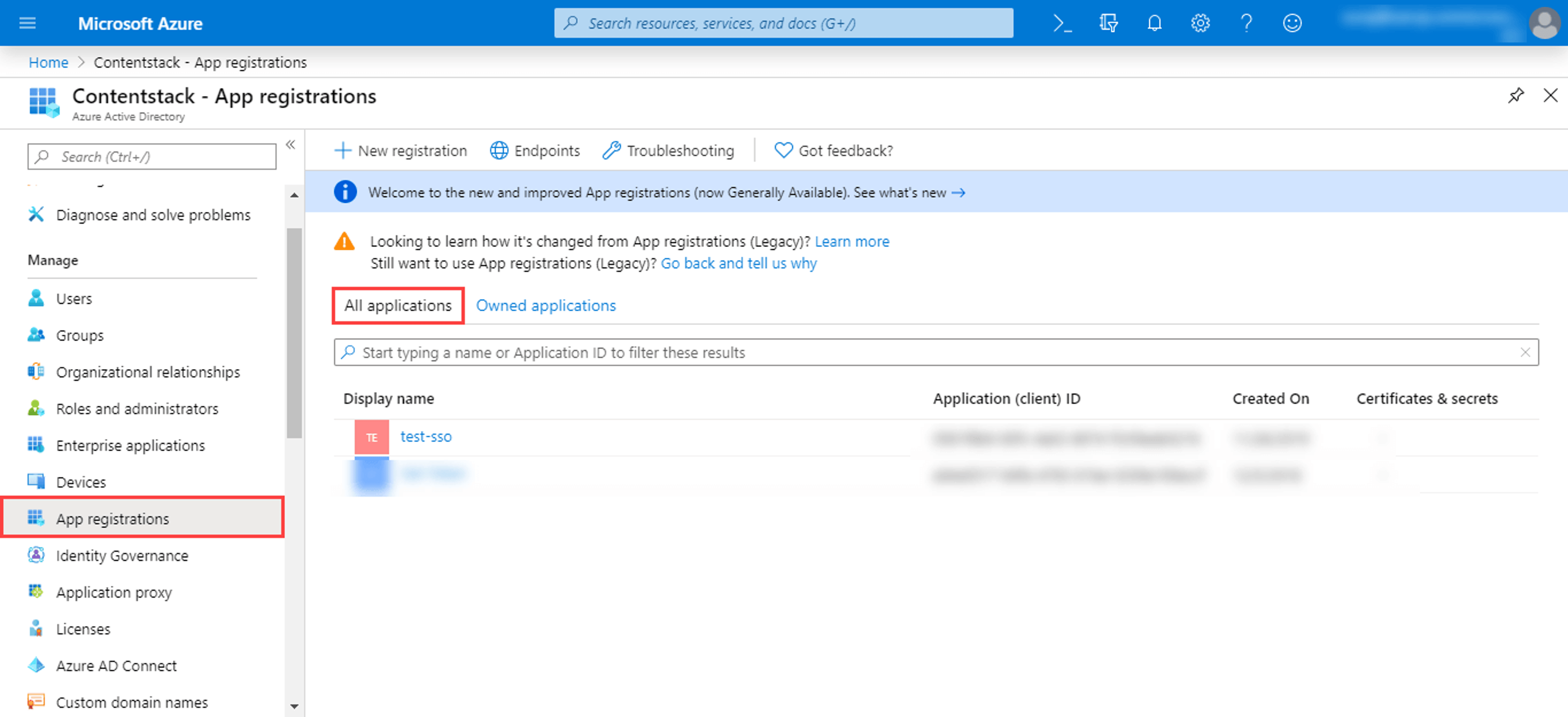Click the test-sso TE app thumbnail
1568x717 pixels.
[x=371, y=437]
